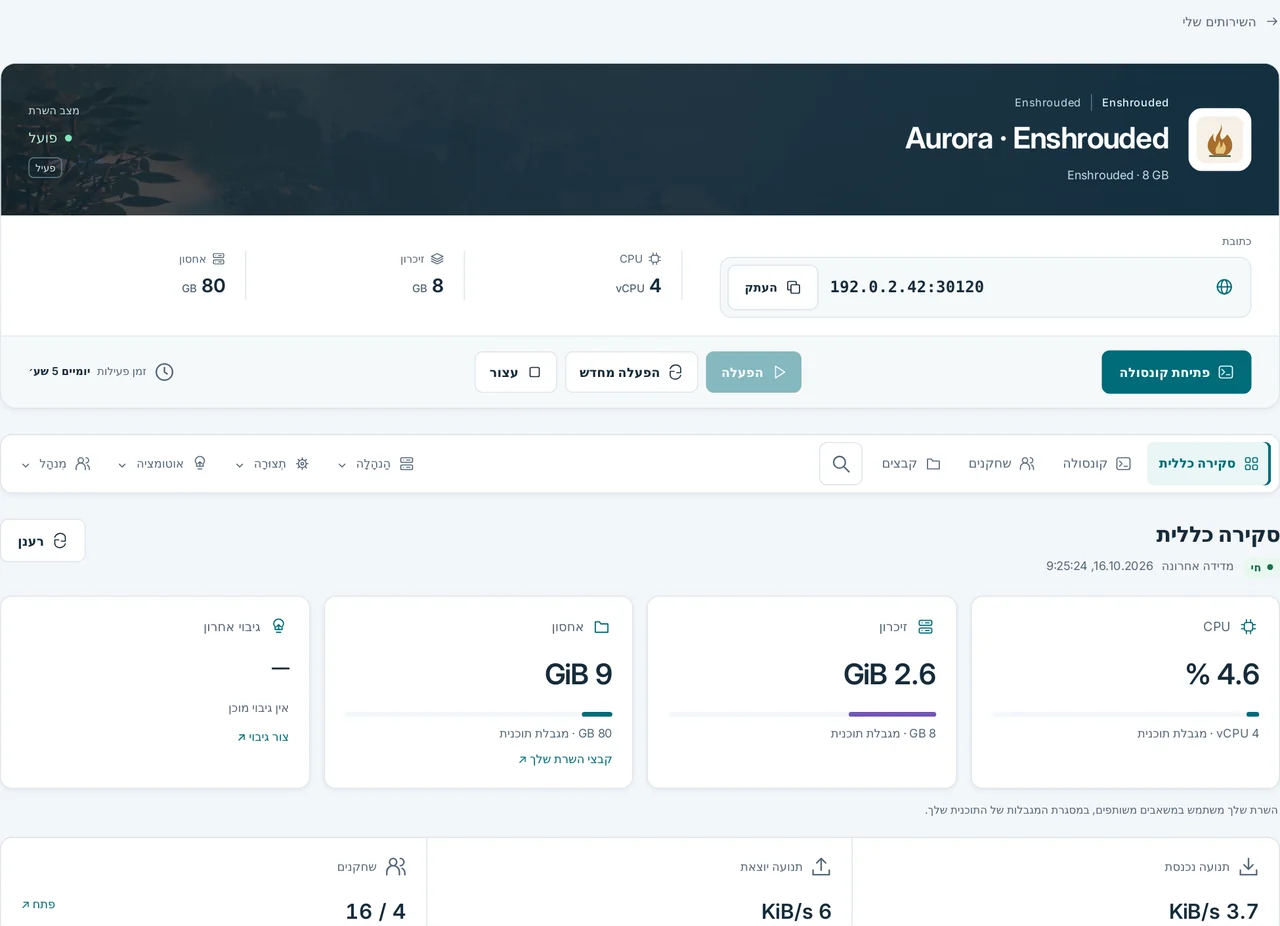Click the memory icon above the 8 GB spec

[437, 259]
